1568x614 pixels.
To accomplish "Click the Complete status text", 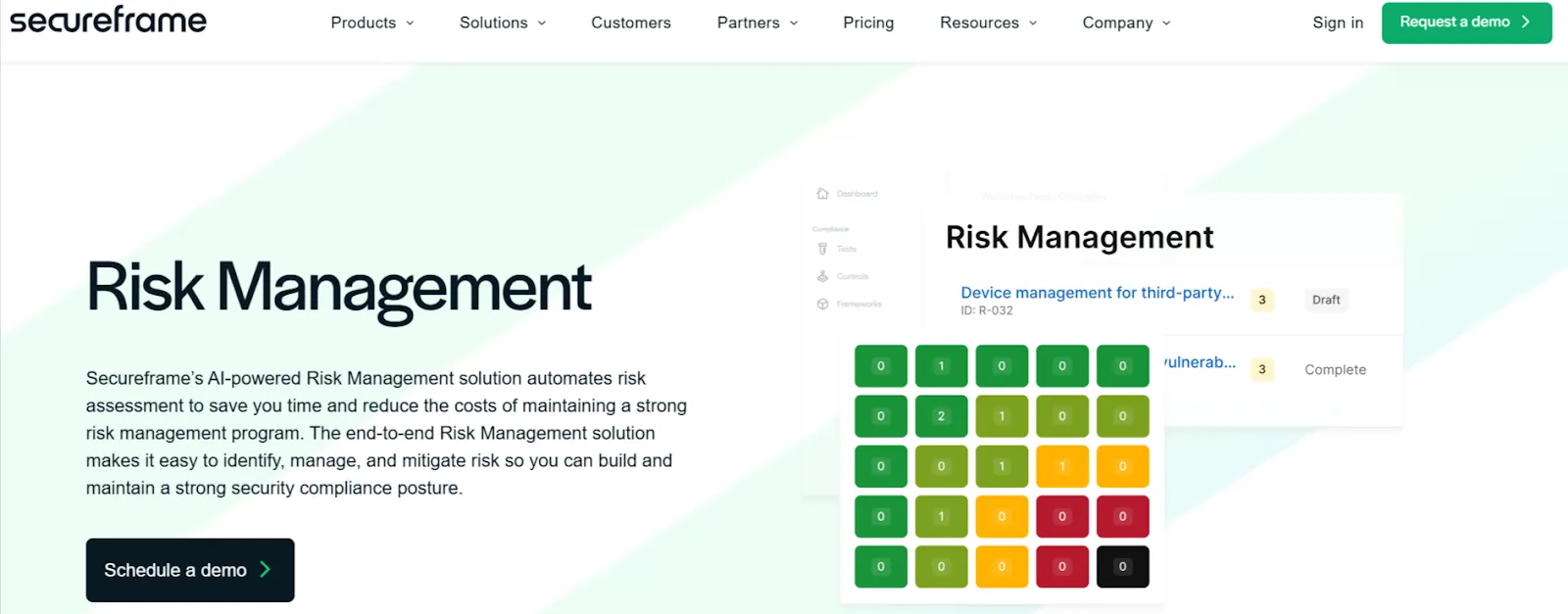I will [x=1335, y=369].
